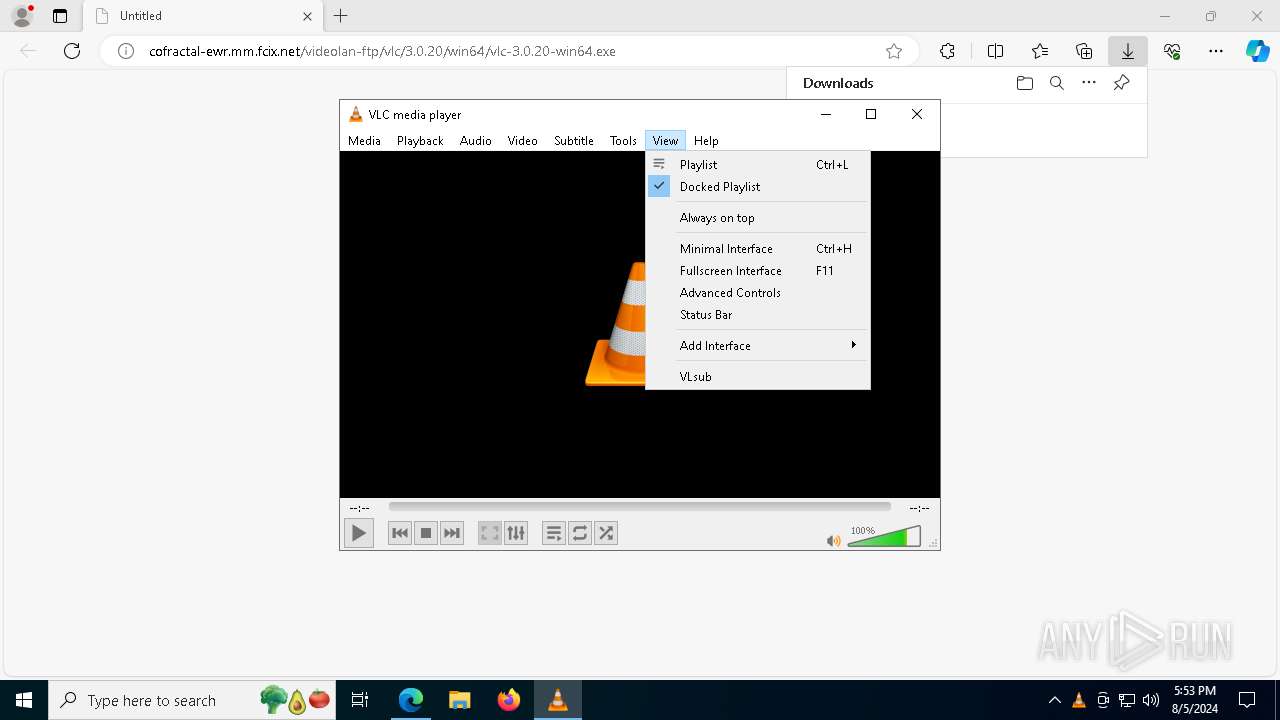Close the open View menu

tap(665, 141)
